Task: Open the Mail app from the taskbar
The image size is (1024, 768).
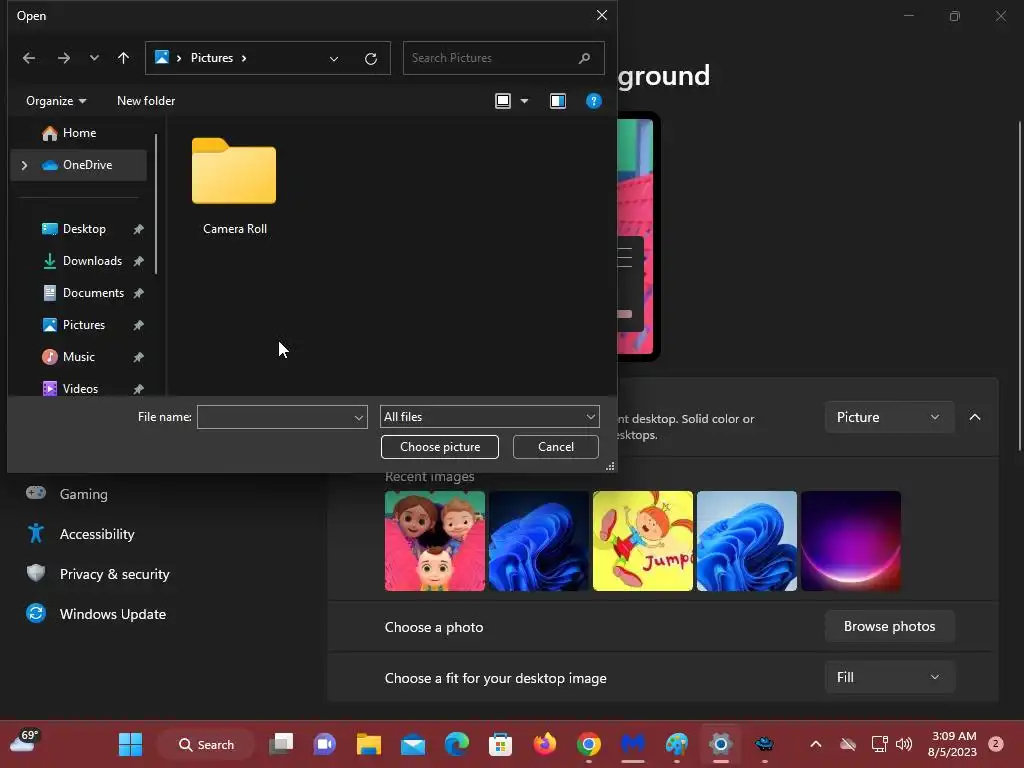Action: [x=413, y=744]
